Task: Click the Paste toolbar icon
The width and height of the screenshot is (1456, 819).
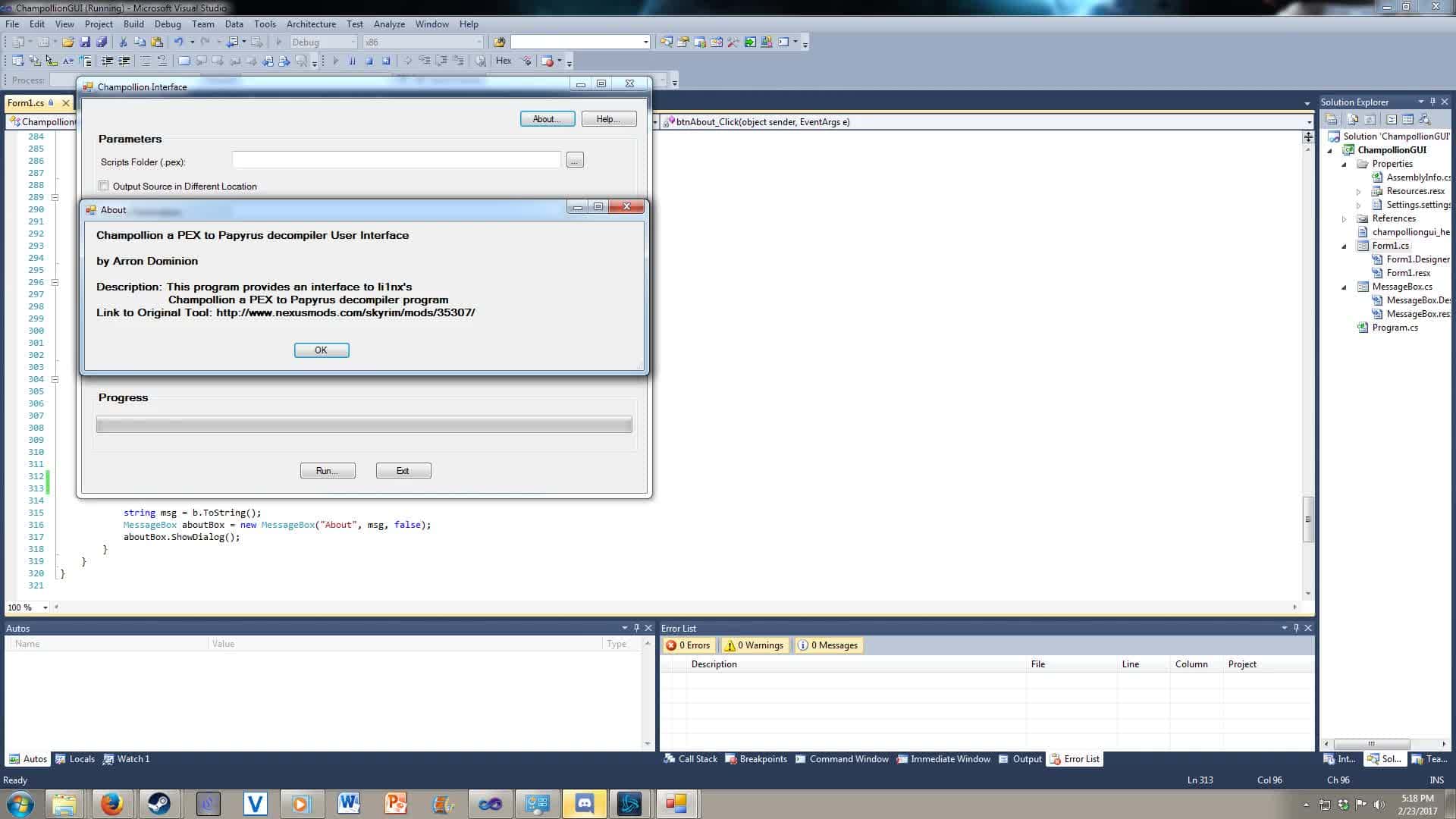Action: 156,42
